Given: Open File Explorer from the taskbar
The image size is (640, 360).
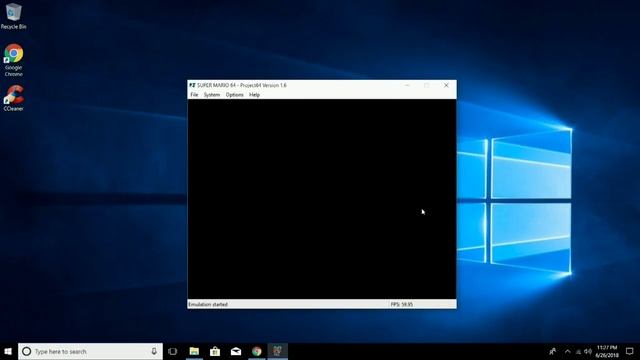Looking at the screenshot, I should [194, 351].
